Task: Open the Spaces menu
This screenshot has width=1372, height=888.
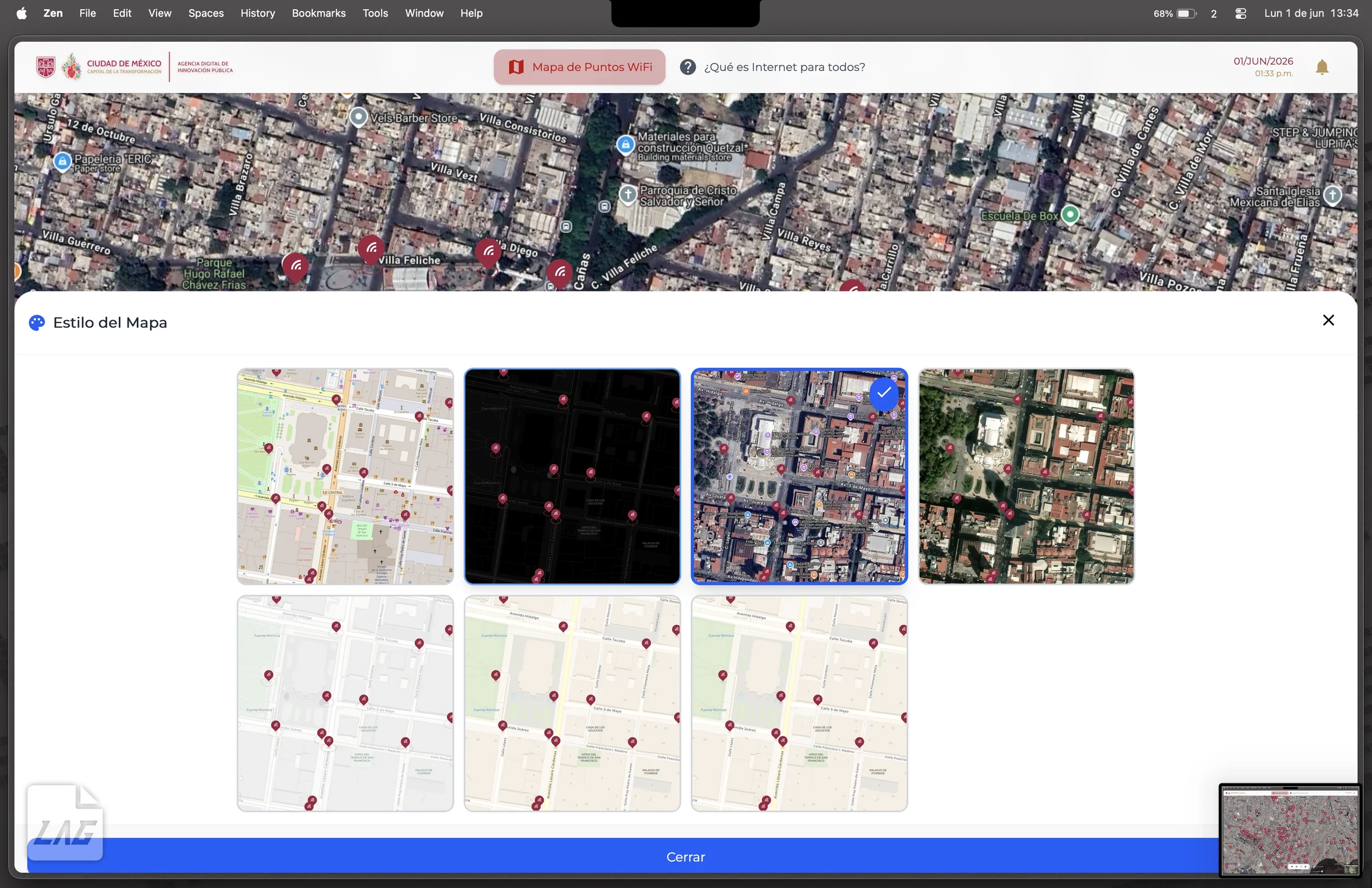Action: click(x=206, y=13)
